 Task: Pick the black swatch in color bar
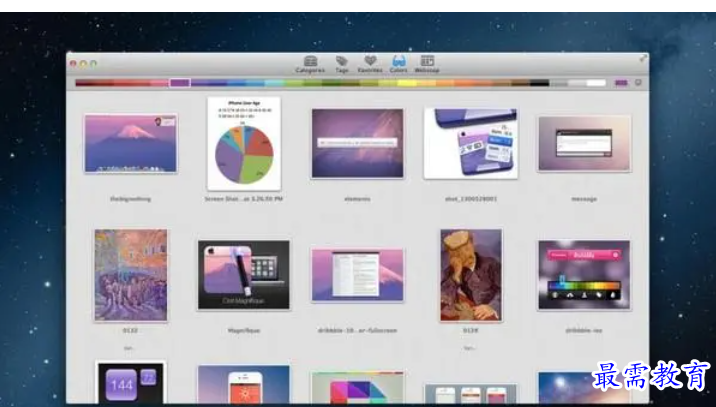coord(539,83)
